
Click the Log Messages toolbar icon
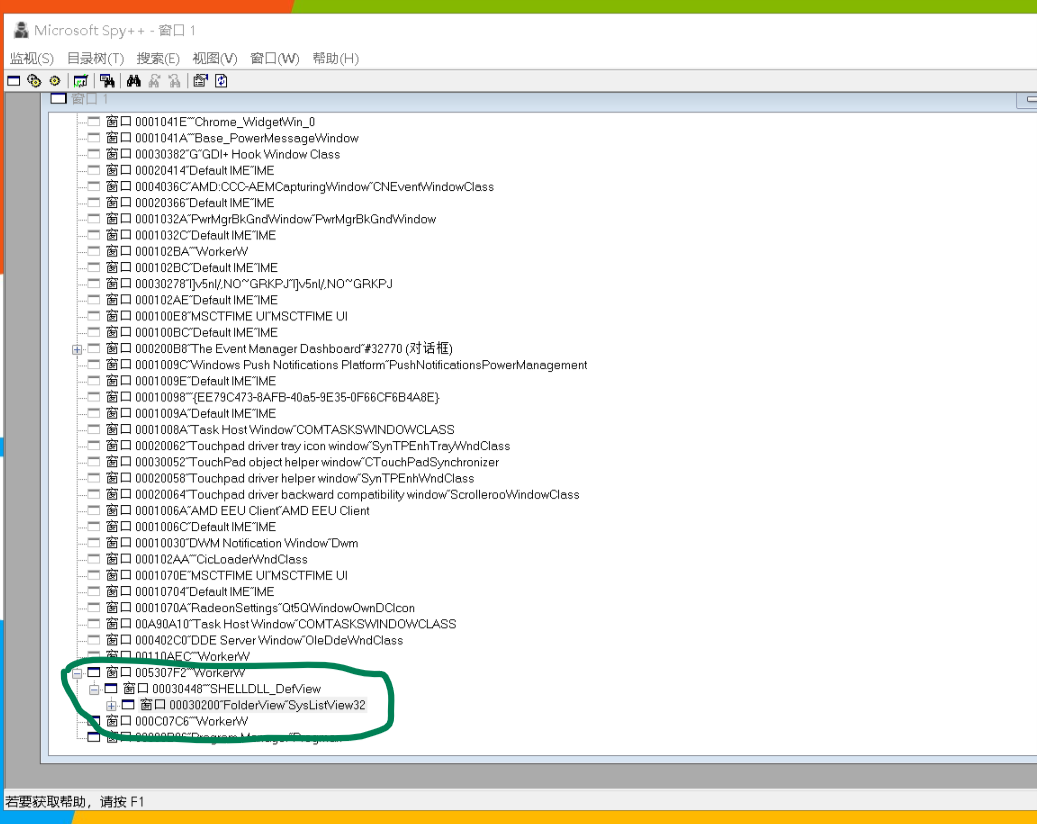point(81,81)
